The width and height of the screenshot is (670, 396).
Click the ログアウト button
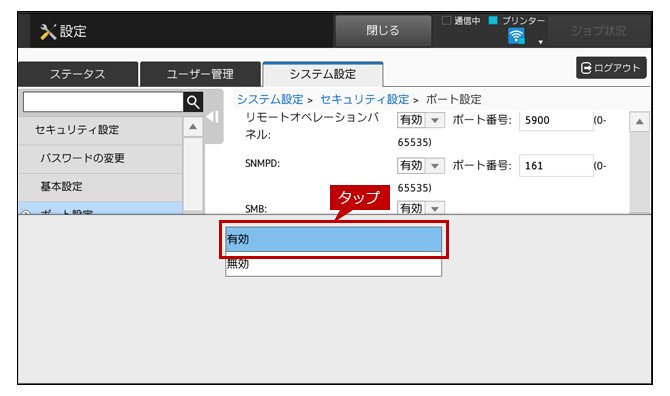point(611,67)
